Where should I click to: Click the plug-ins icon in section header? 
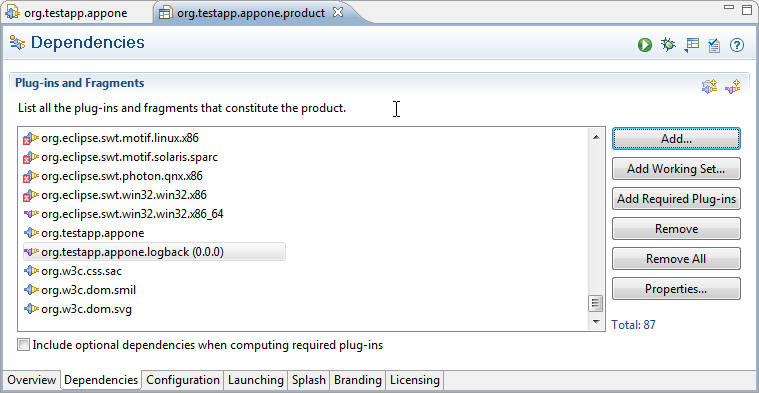coord(709,87)
